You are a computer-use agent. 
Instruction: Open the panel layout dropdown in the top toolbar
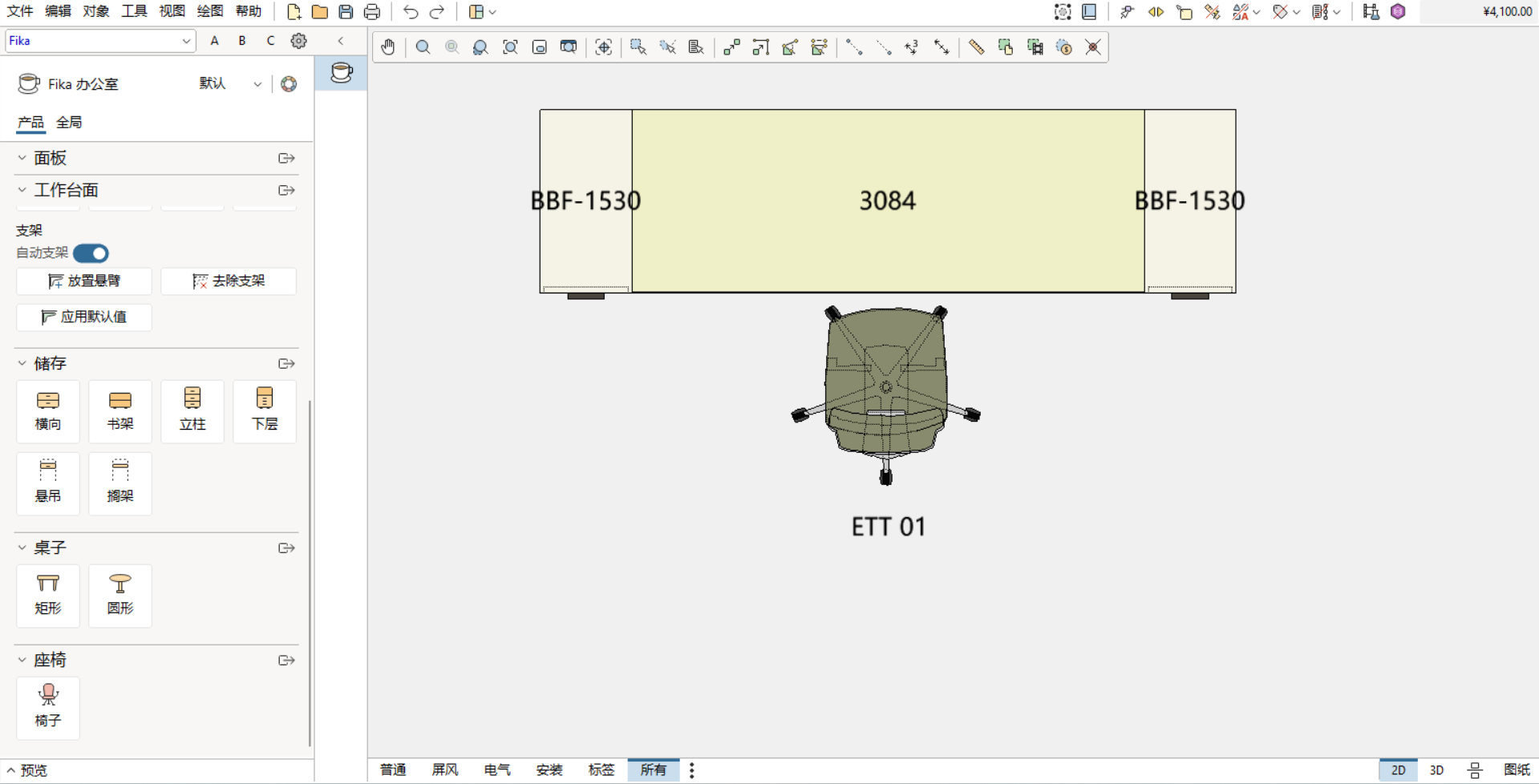[x=482, y=12]
